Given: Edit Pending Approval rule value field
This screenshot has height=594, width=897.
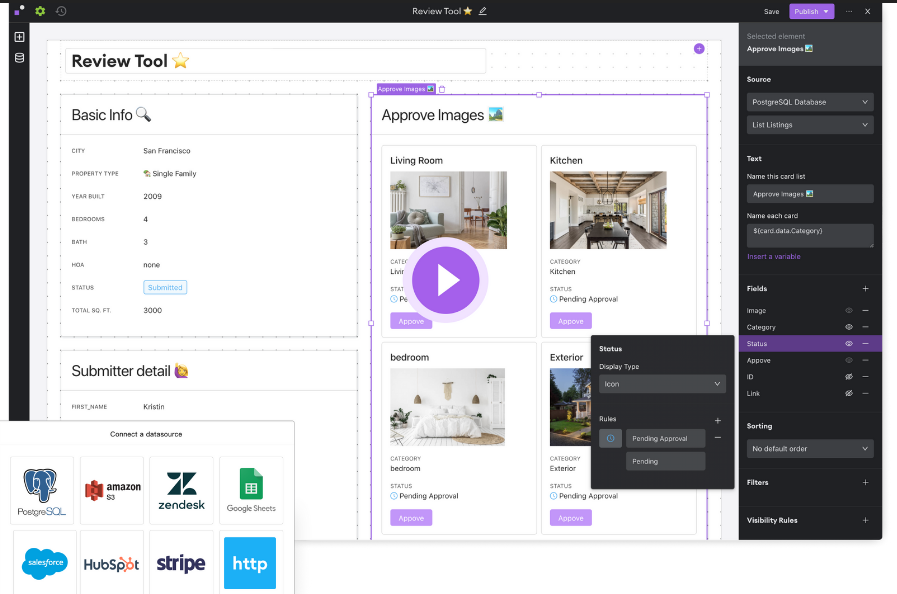Looking at the screenshot, I should 665,438.
